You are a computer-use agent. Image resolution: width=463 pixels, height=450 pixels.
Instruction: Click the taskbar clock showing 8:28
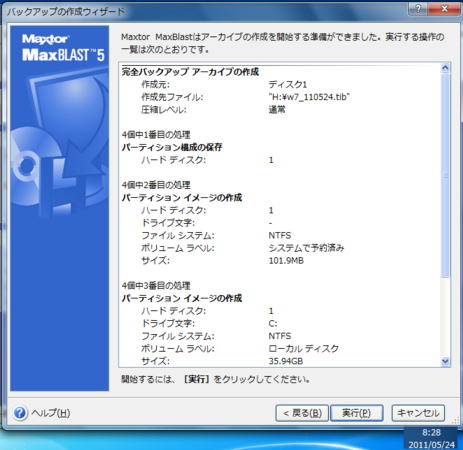click(x=431, y=433)
